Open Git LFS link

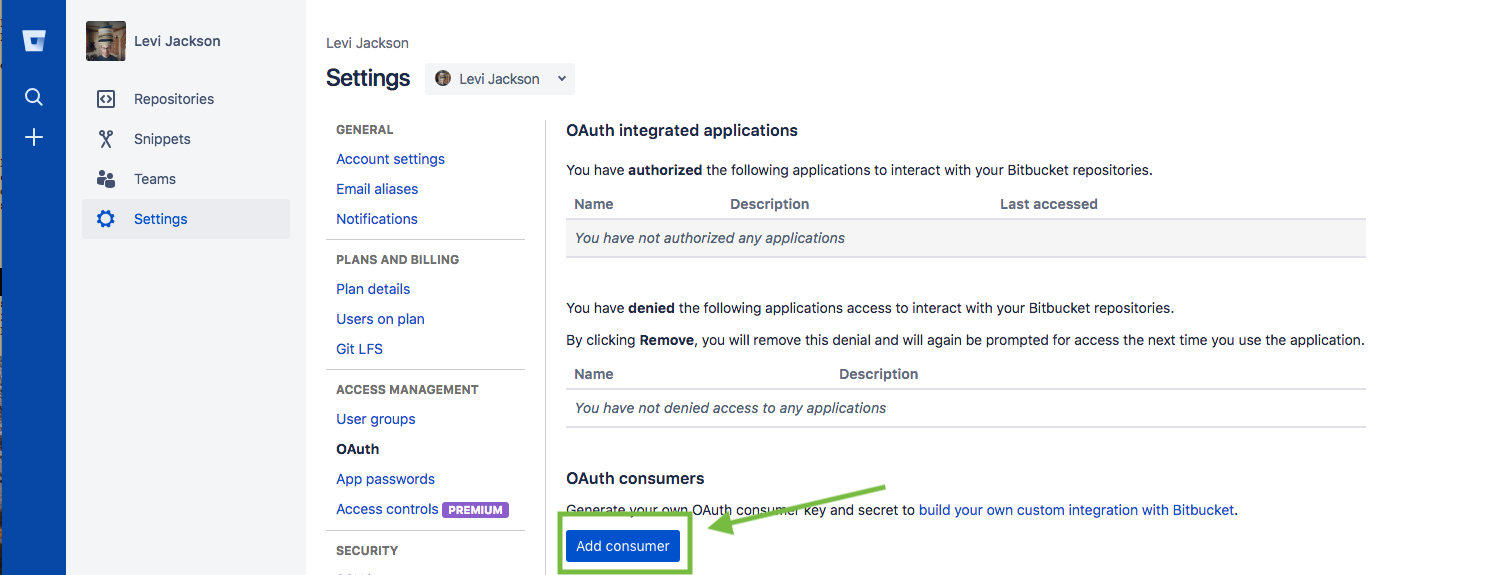(359, 349)
